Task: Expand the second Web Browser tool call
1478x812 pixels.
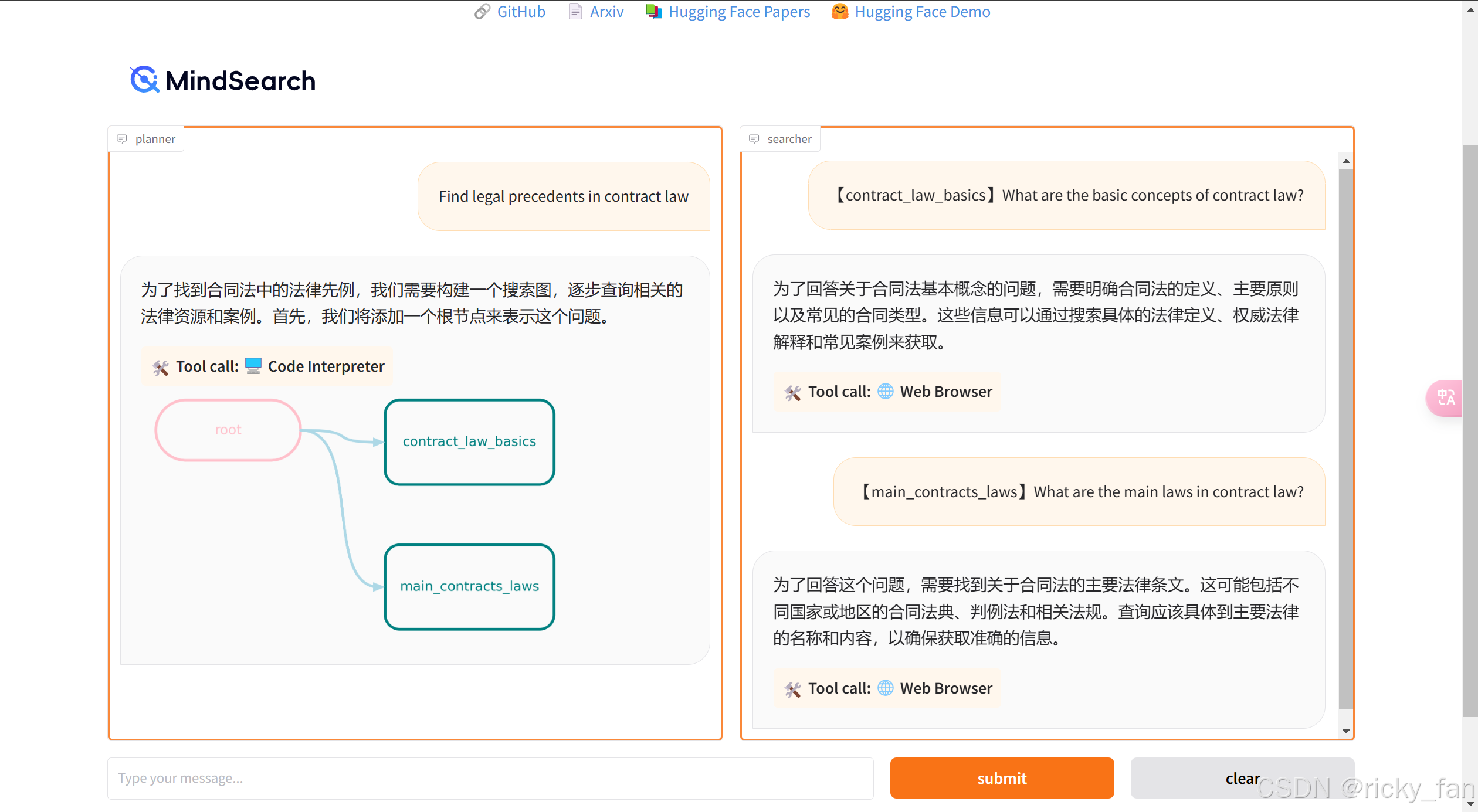Action: (887, 688)
